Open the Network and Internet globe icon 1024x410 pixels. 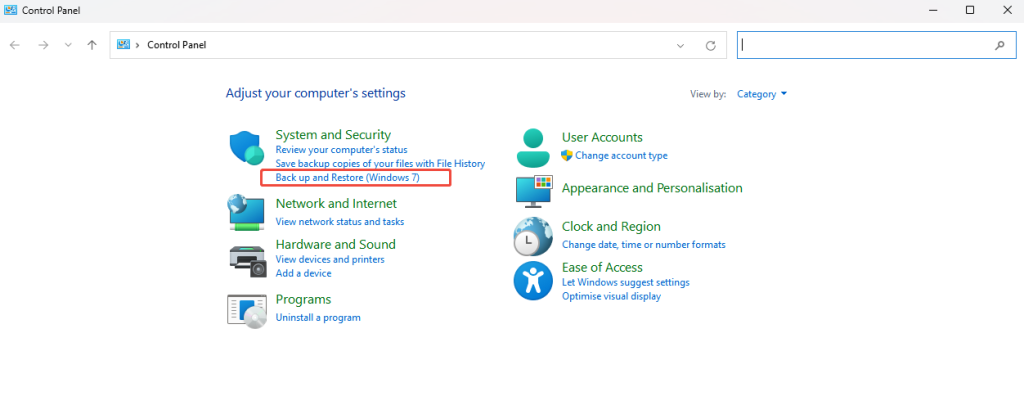(x=246, y=212)
